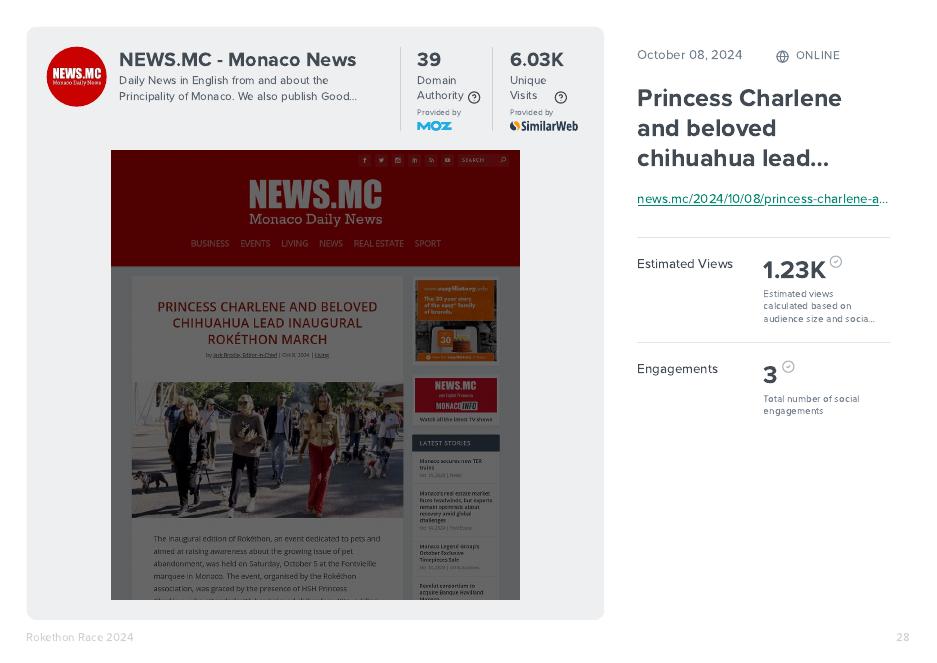Open the REAL ESTATE menu item
937x663 pixels.
pyautogui.click(x=378, y=243)
